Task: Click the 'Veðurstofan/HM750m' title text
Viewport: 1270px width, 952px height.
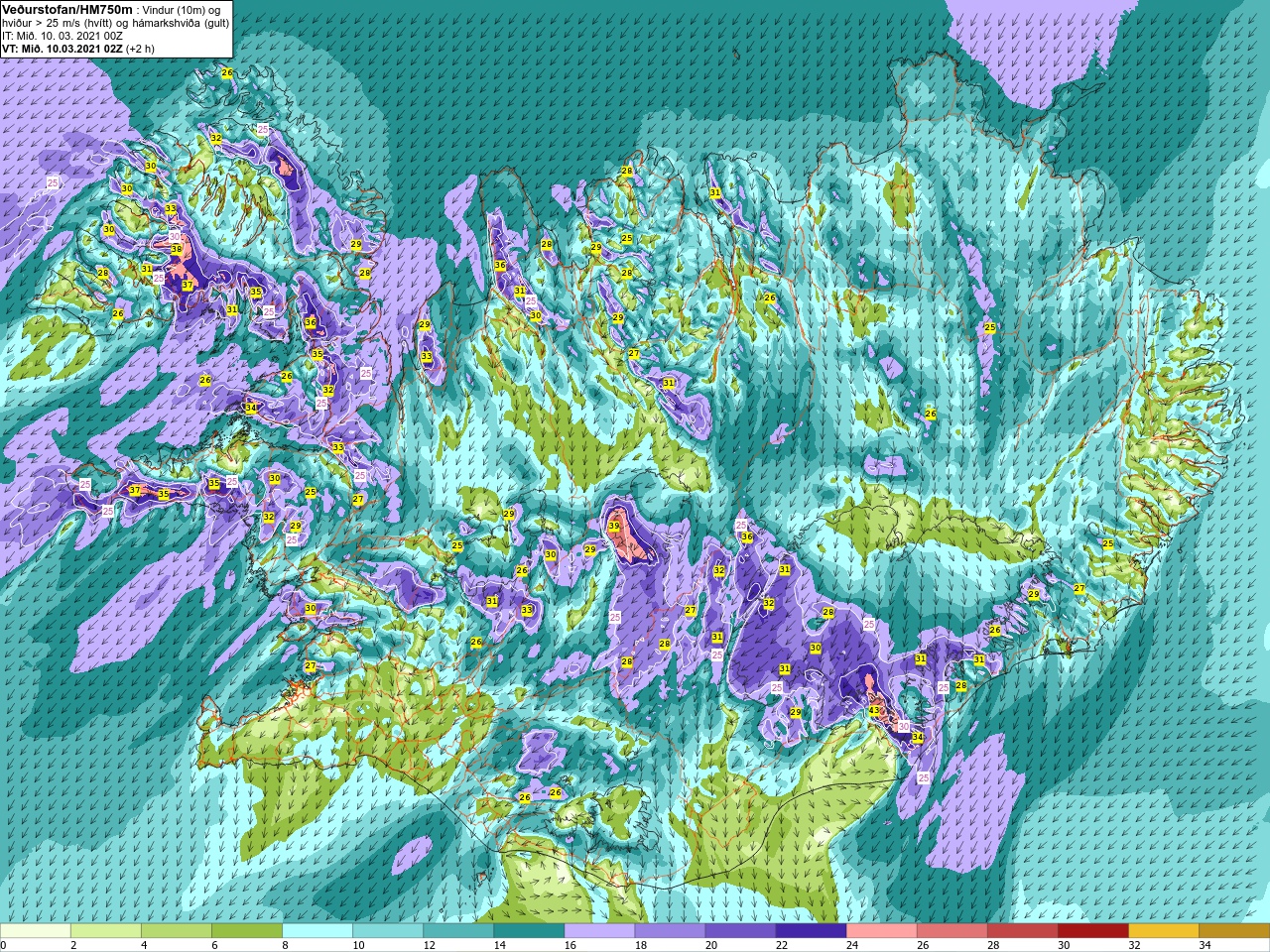Action: 66,9
